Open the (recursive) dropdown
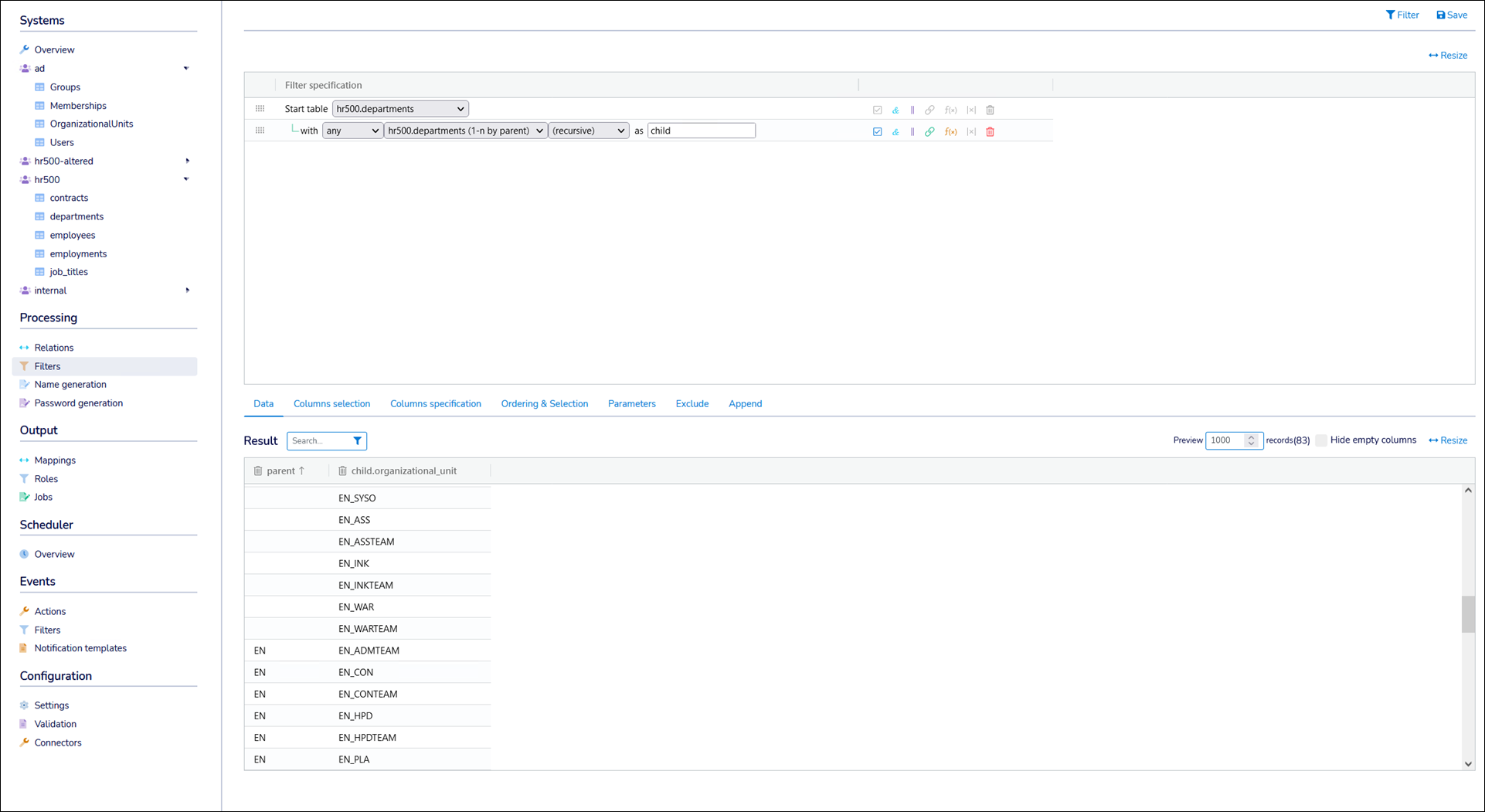 pyautogui.click(x=588, y=131)
